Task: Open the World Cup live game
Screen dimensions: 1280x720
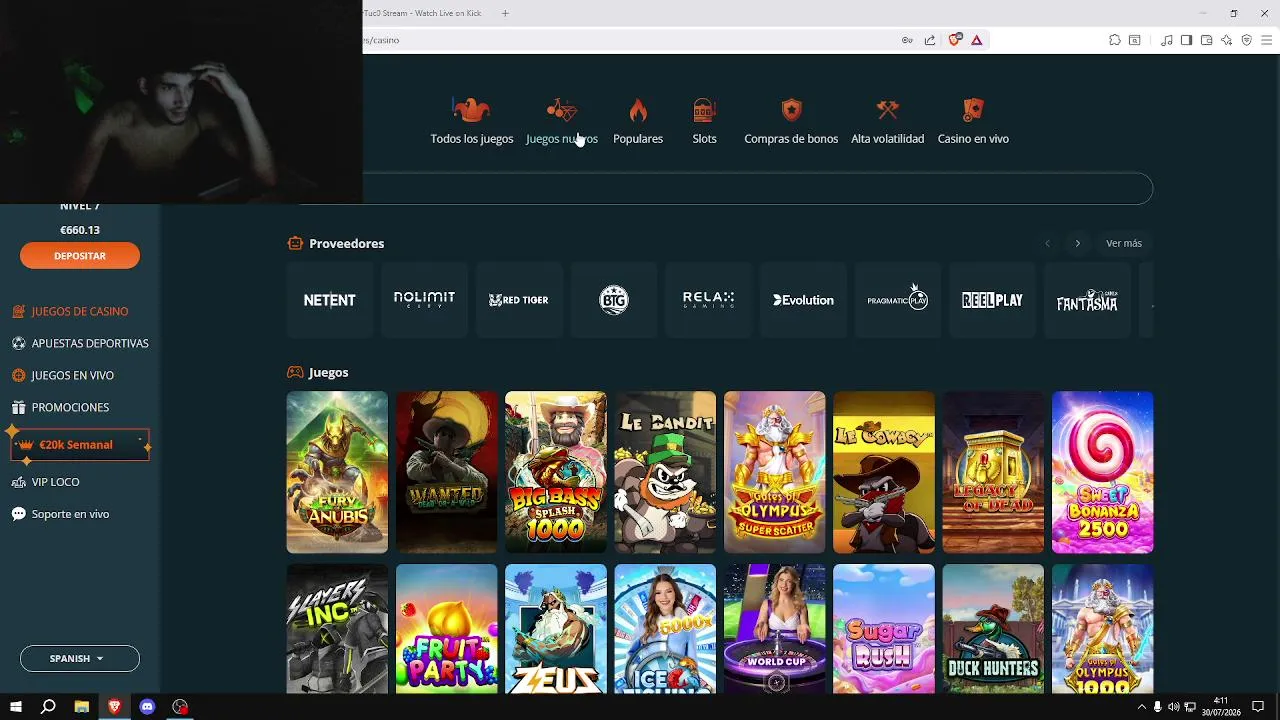Action: pyautogui.click(x=775, y=629)
